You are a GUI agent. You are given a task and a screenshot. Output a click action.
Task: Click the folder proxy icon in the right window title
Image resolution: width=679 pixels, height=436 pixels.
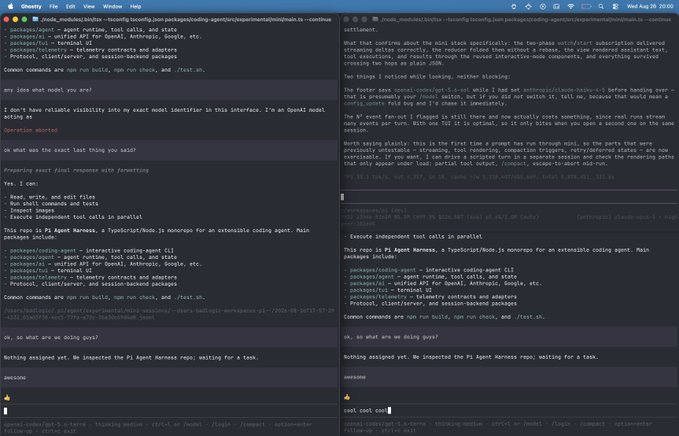click(x=375, y=19)
